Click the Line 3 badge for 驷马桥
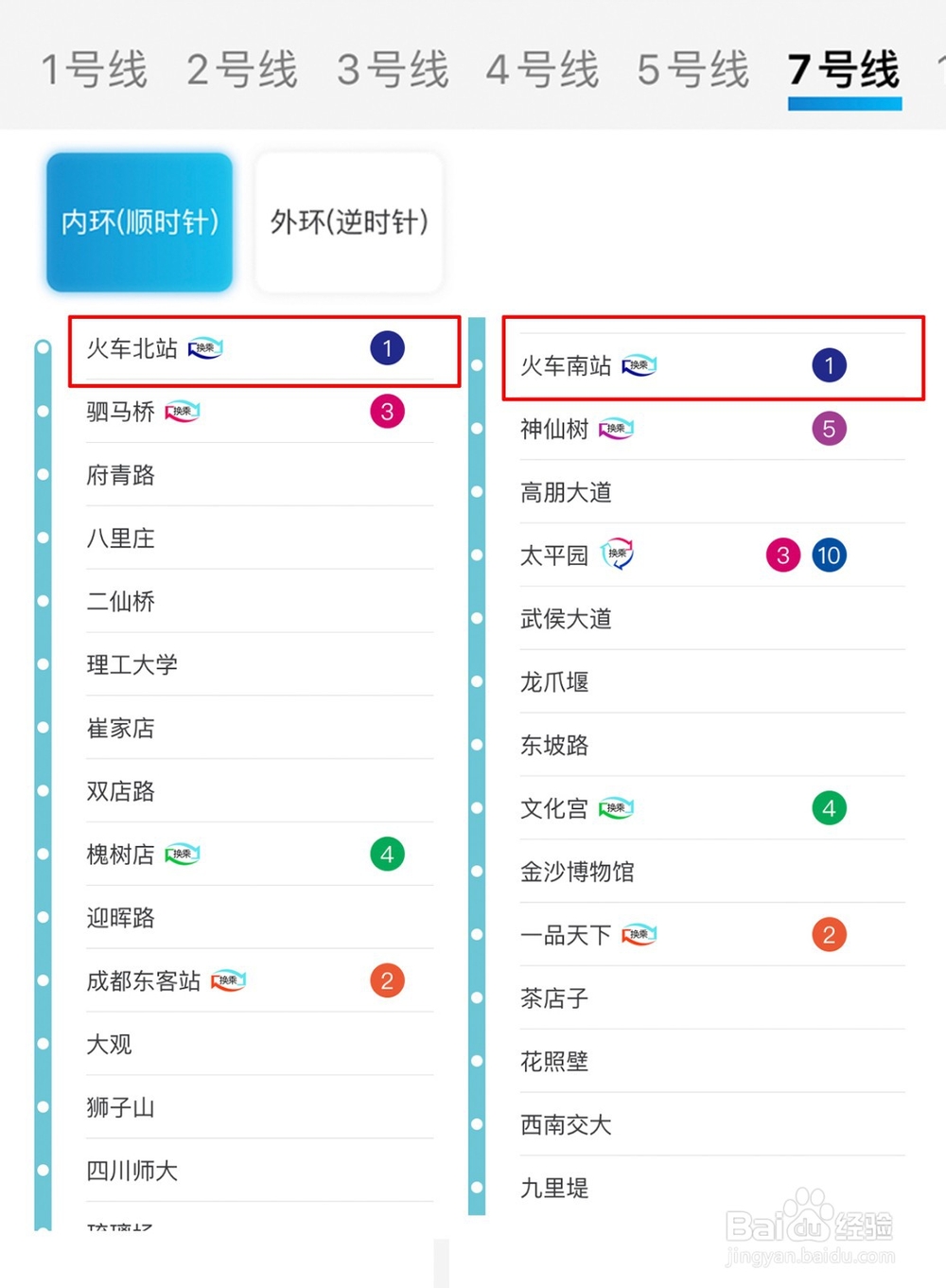 point(387,412)
